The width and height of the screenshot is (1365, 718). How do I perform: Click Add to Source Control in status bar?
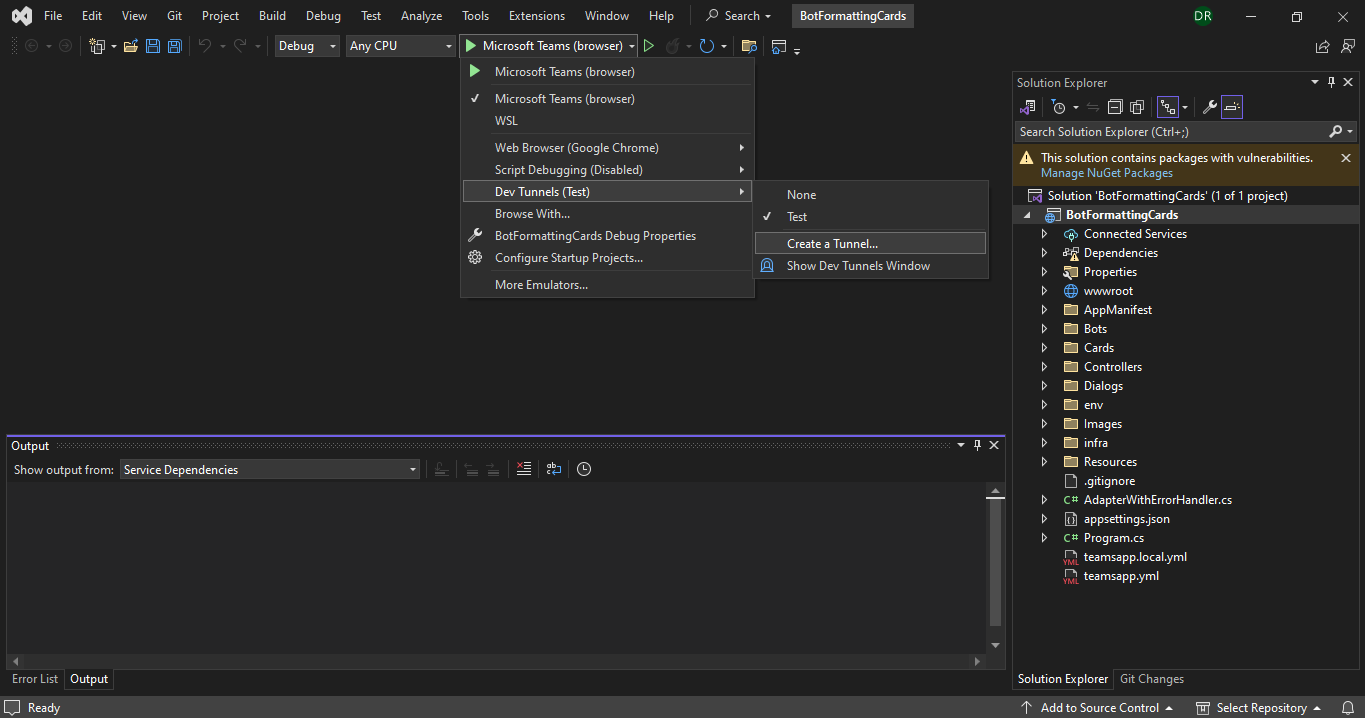1097,708
